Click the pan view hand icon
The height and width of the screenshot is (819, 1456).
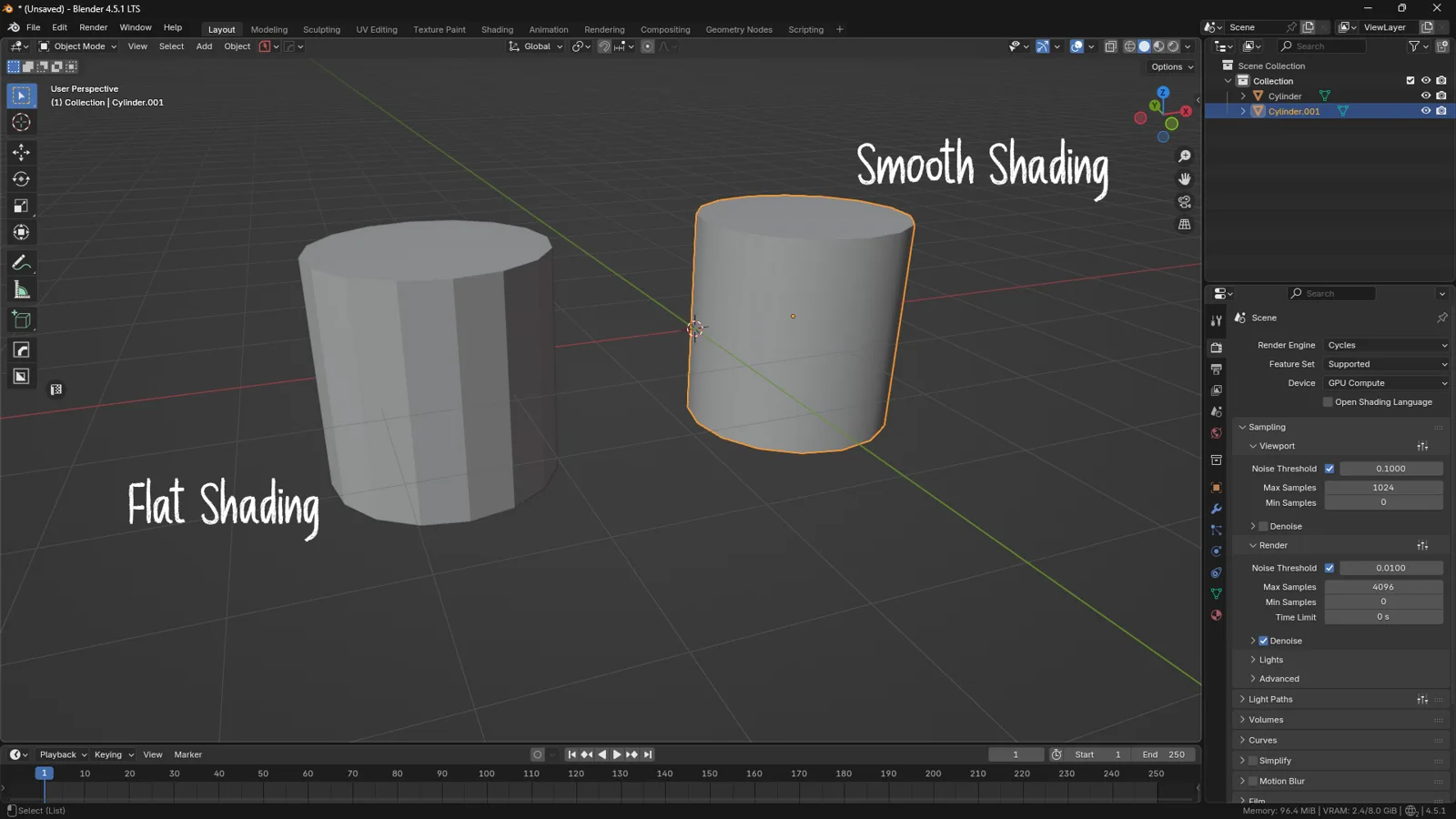coord(1184,179)
